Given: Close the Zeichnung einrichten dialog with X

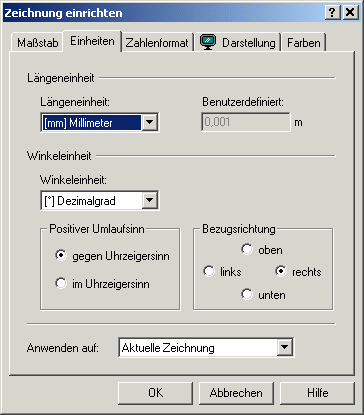Looking at the screenshot, I should coord(350,13).
